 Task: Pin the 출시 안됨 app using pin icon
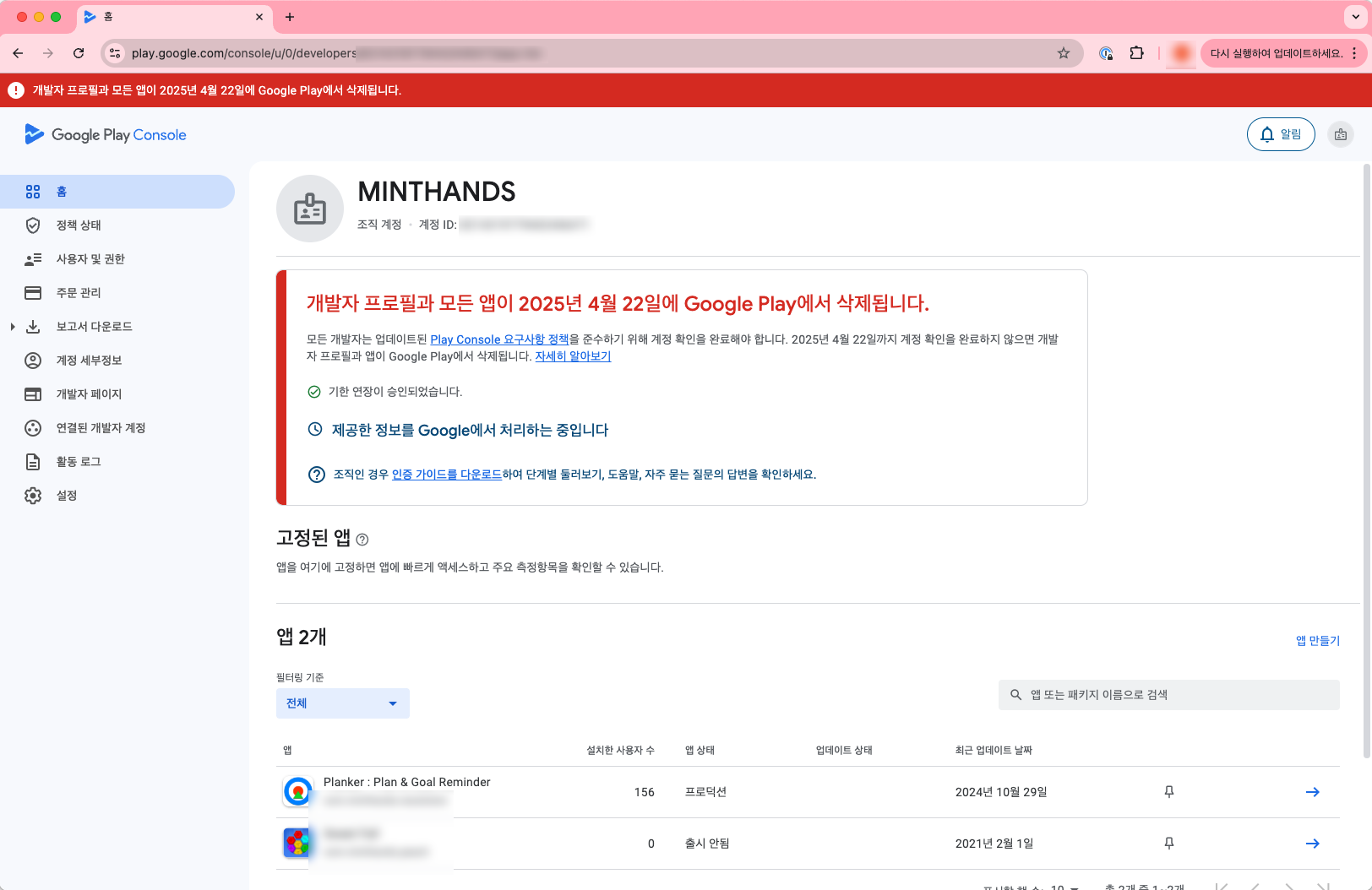[x=1169, y=844]
